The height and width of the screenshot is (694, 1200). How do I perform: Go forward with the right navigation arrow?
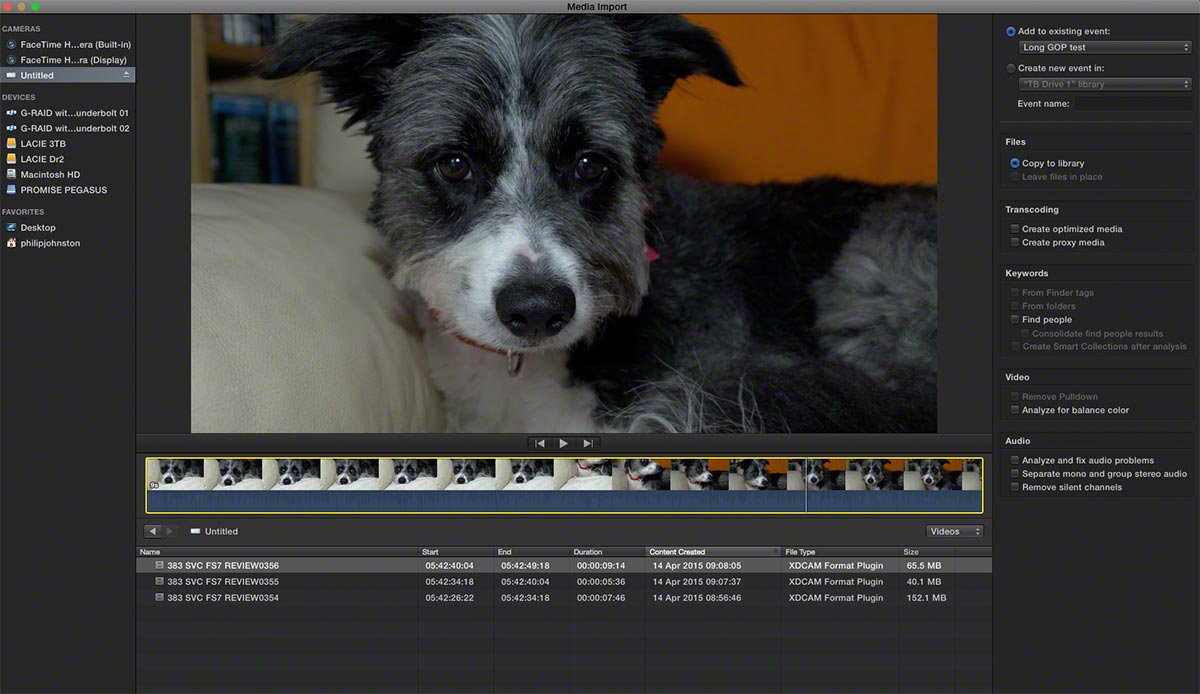[x=169, y=531]
